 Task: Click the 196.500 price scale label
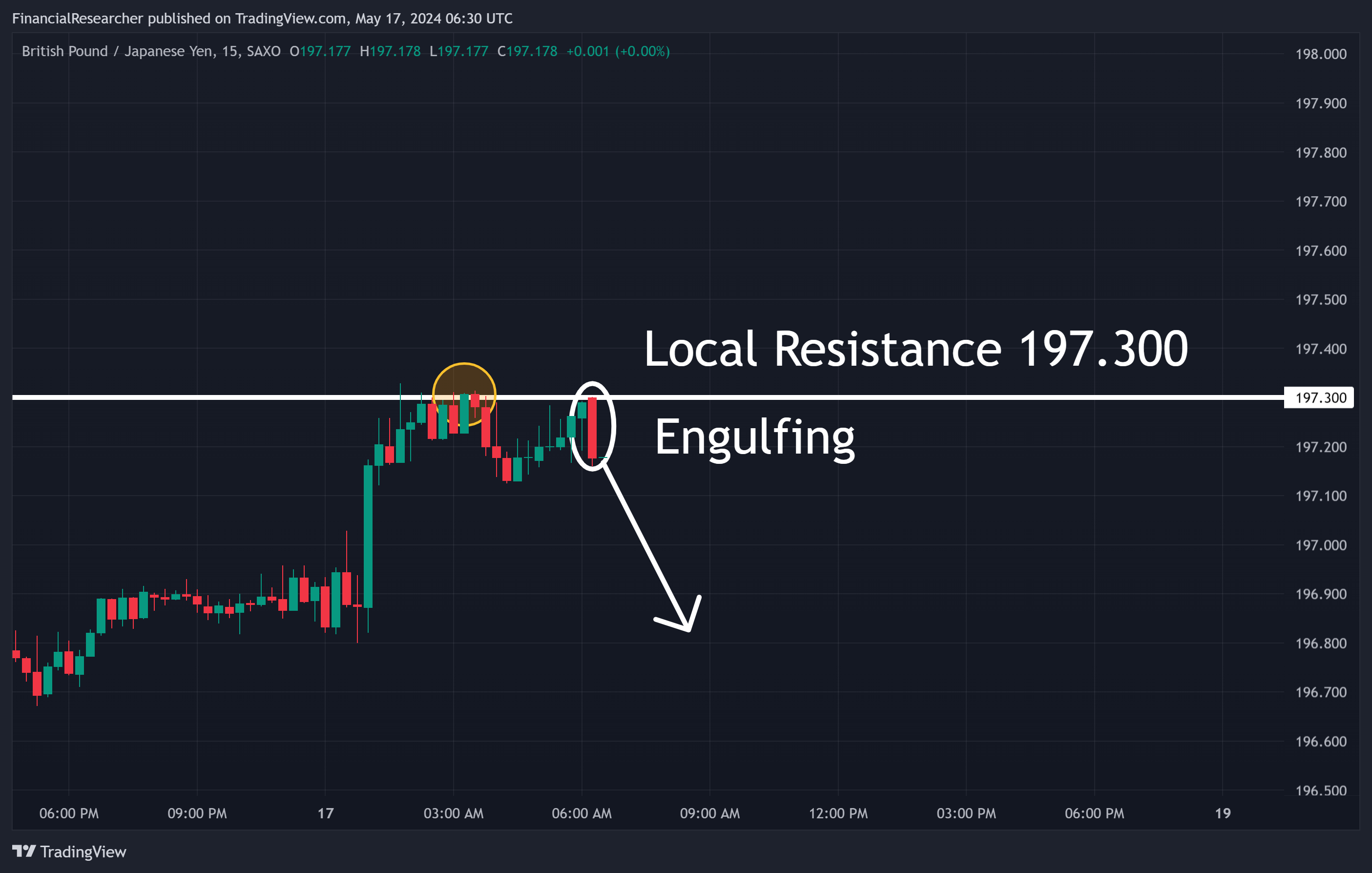pos(1321,790)
